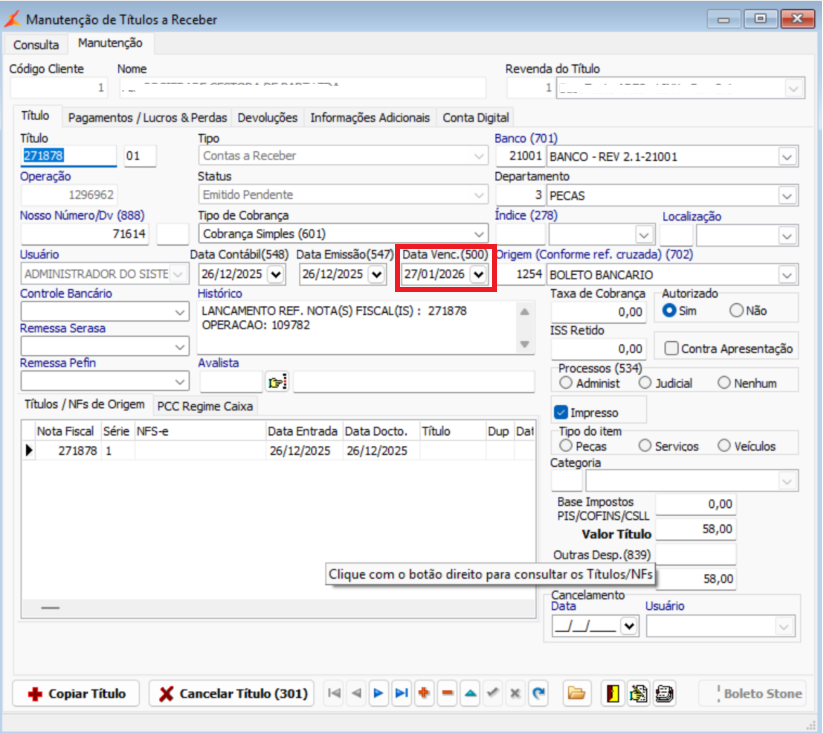Viewport: 823px width, 733px height.
Task: Go to next record with navigator arrow
Action: [x=379, y=693]
